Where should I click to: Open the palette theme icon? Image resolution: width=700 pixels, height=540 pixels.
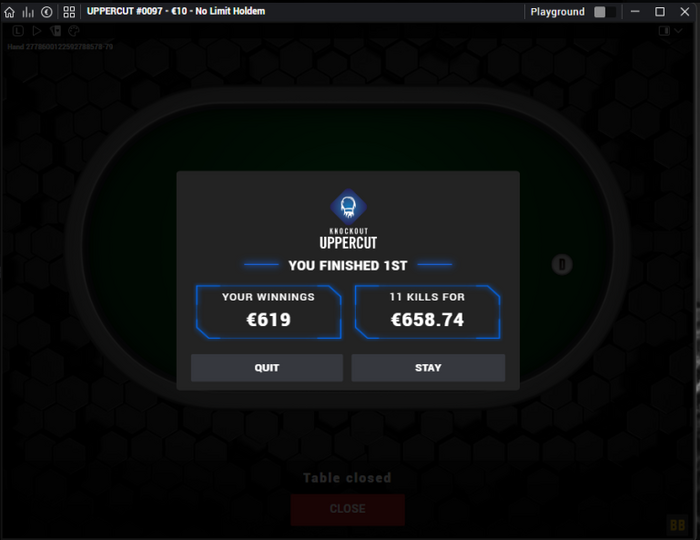74,31
